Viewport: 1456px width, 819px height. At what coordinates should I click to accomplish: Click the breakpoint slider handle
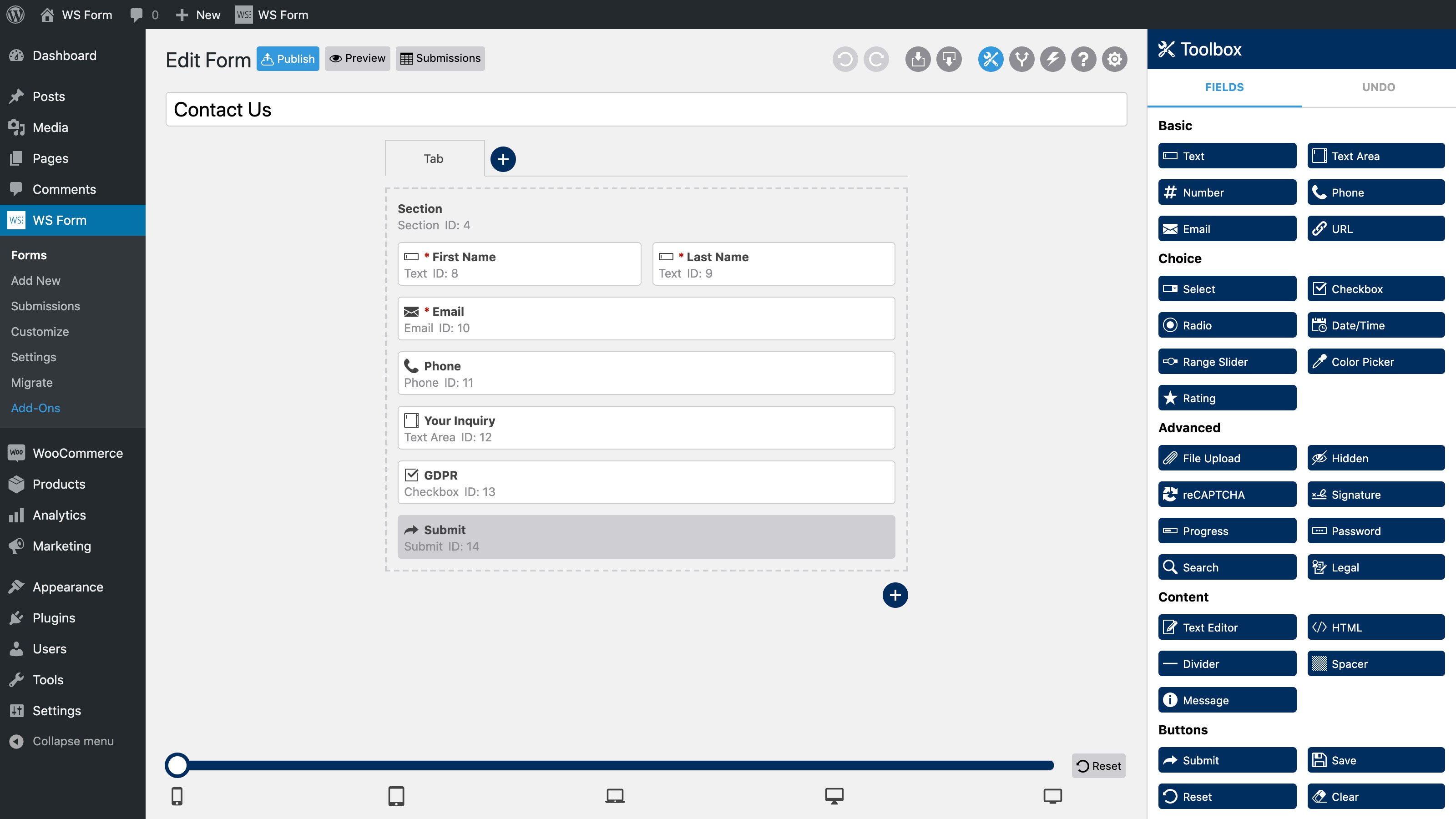coord(177,765)
